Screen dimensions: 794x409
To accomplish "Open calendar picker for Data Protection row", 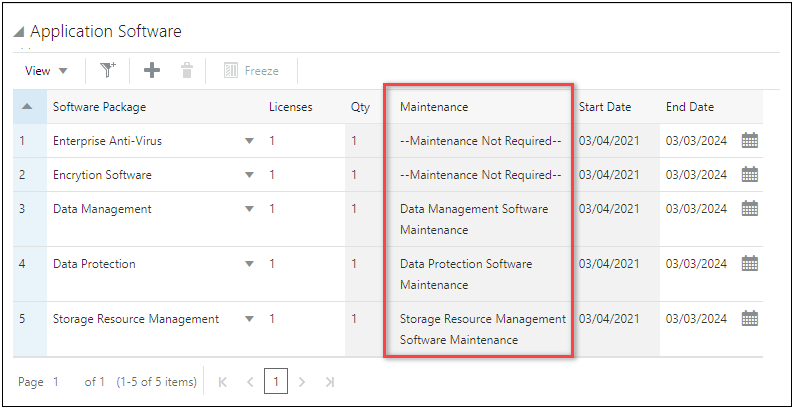I will click(x=750, y=264).
